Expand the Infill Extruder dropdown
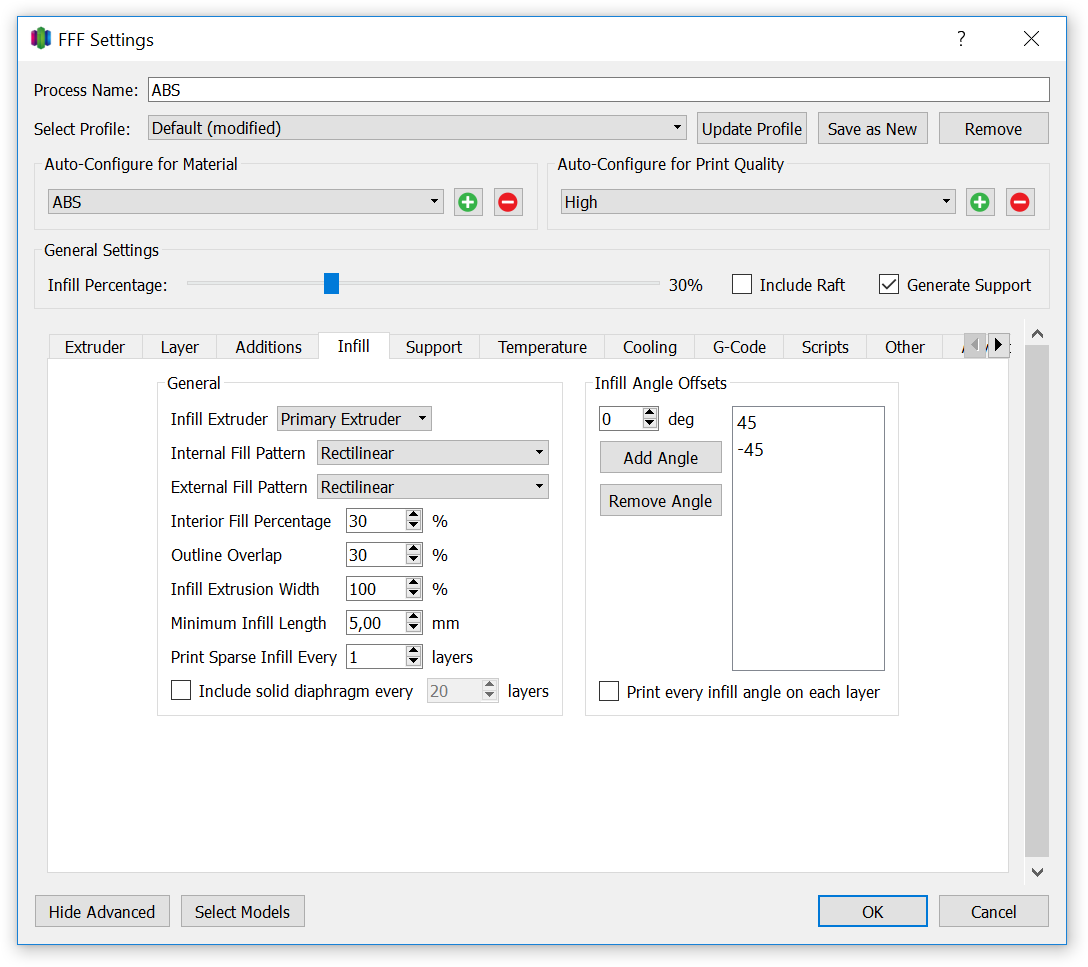1088x967 pixels. point(354,419)
